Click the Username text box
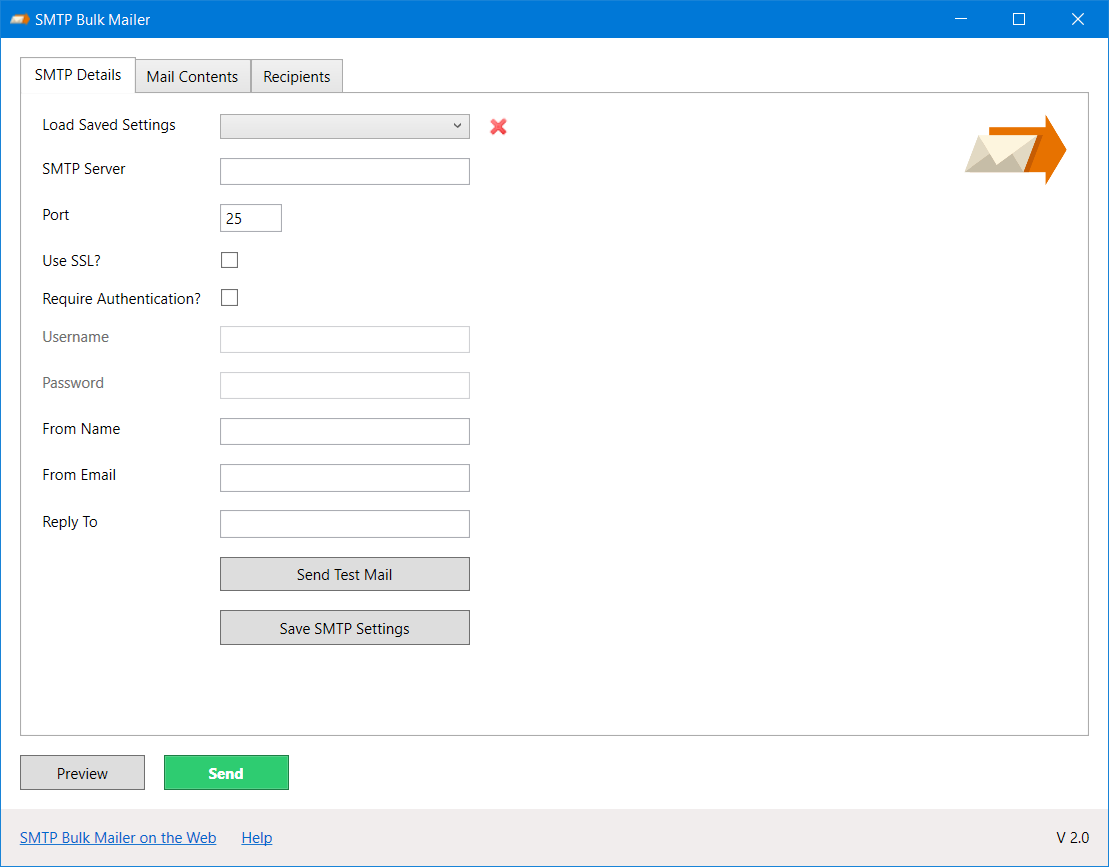 tap(344, 339)
